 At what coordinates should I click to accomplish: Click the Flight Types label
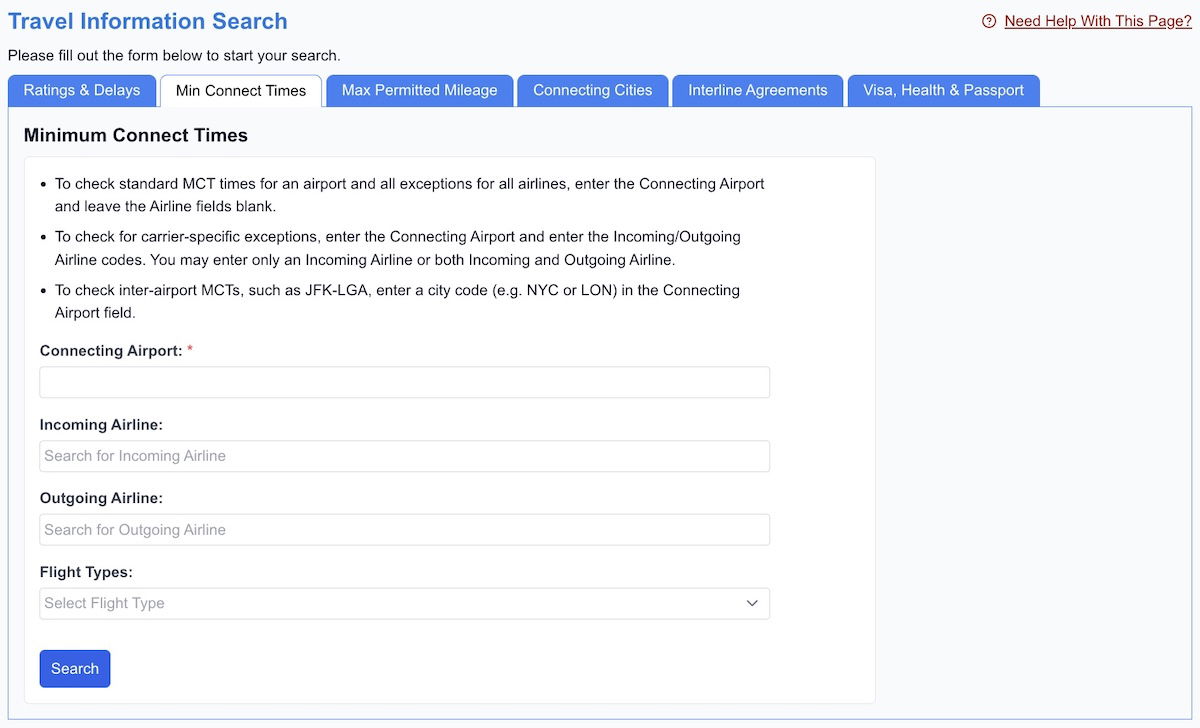tap(86, 572)
